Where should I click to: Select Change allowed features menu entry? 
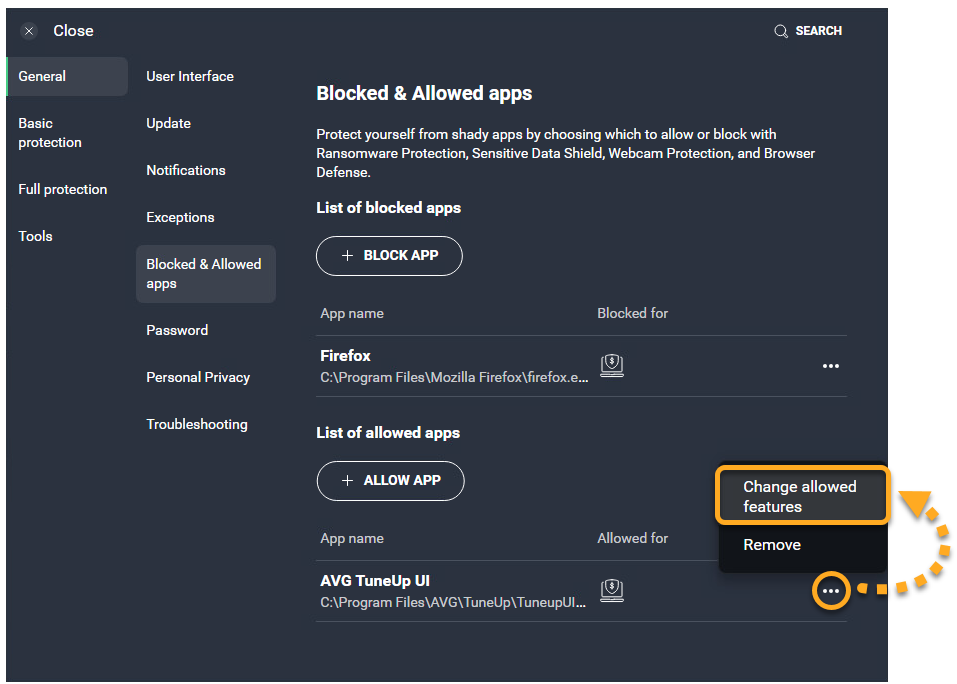point(801,496)
